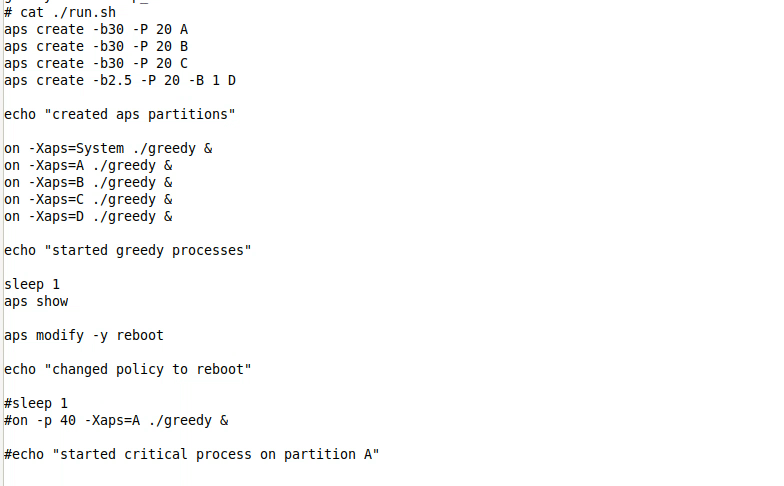This screenshot has width=784, height=486.
Task: Click the "aps create -b30 -P 20 C" line
Action: tap(96, 64)
